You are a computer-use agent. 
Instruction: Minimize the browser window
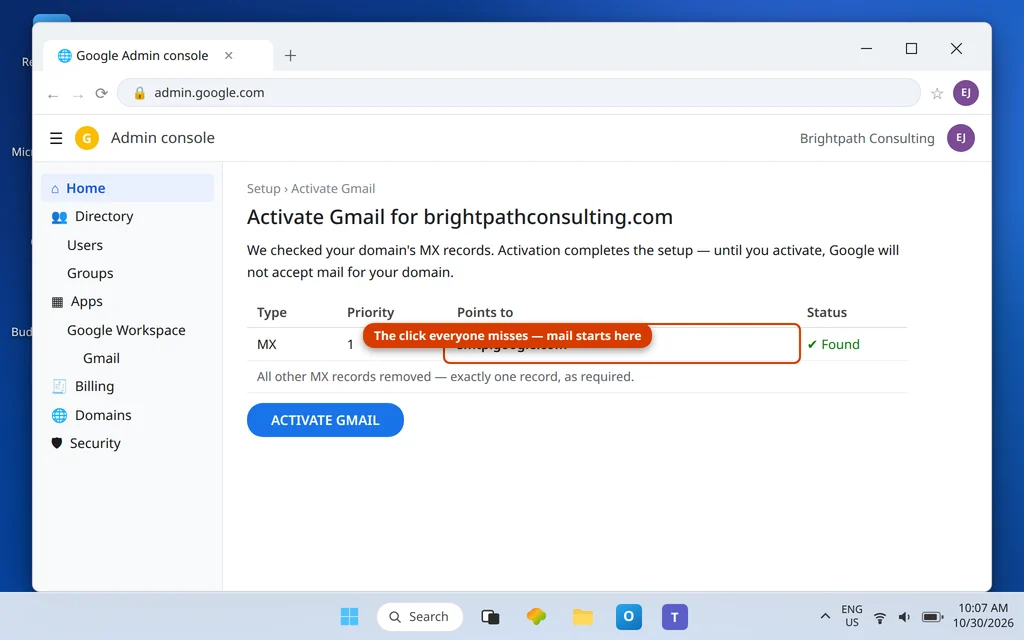866,48
